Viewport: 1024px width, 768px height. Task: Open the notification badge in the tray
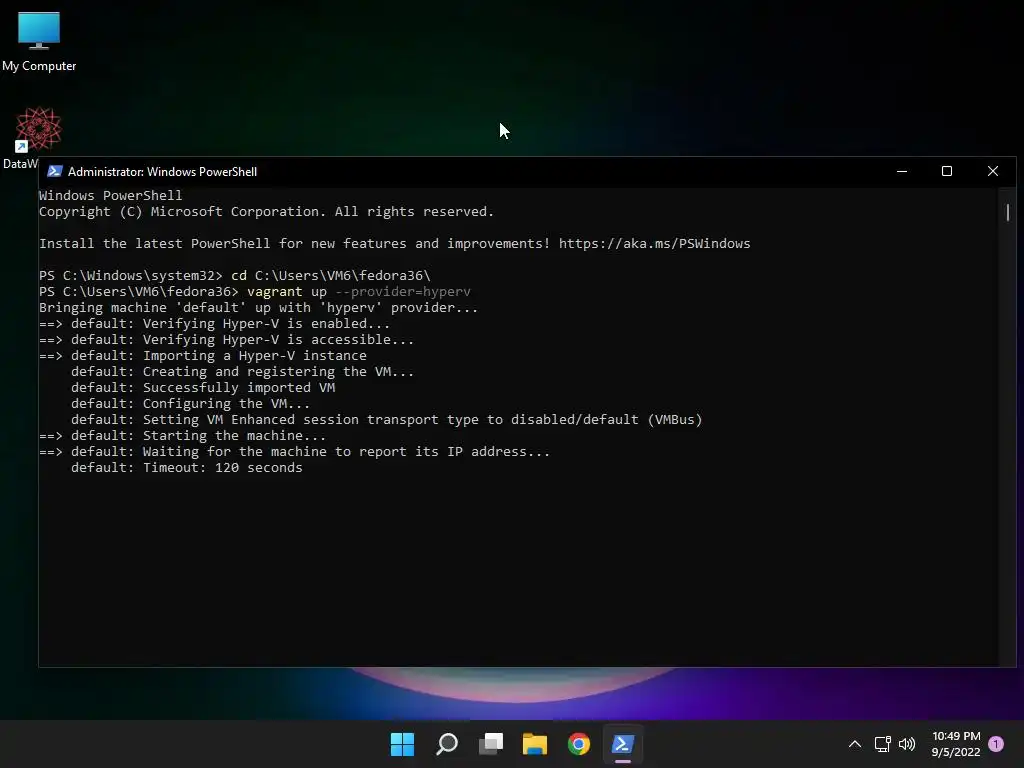[x=996, y=743]
